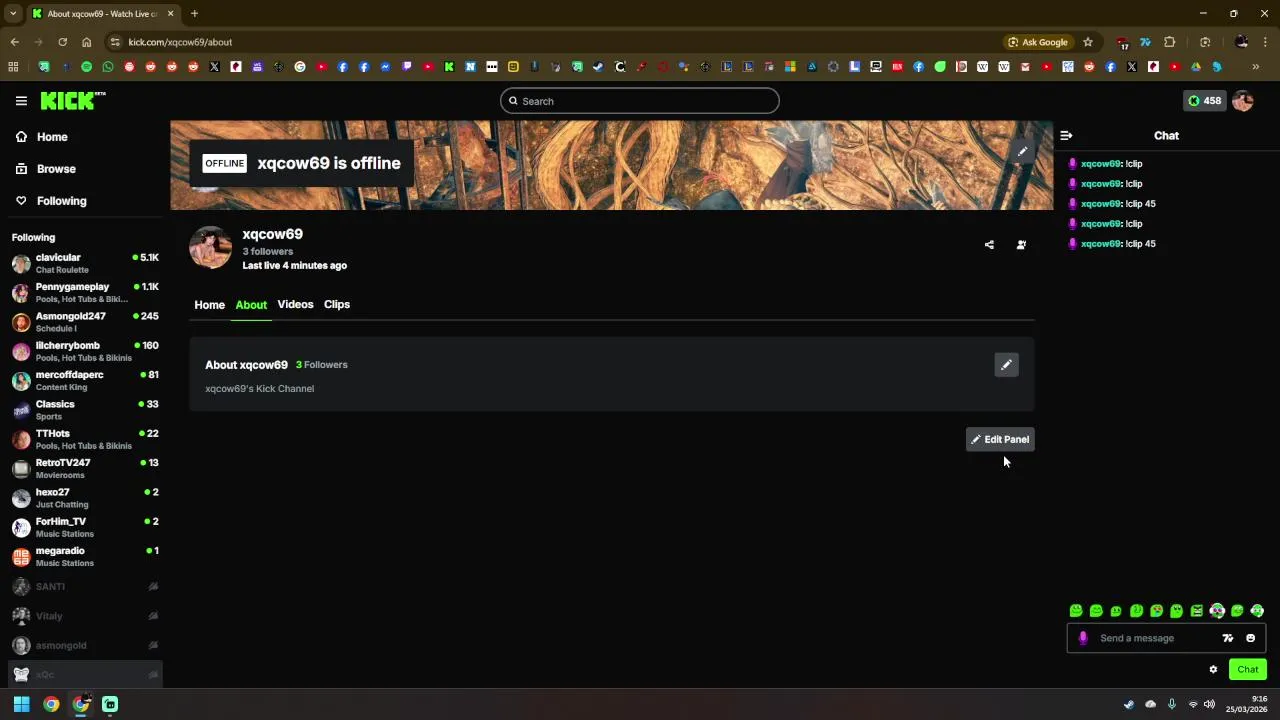1280x720 pixels.
Task: Open the volume control in system tray
Action: pyautogui.click(x=1209, y=704)
